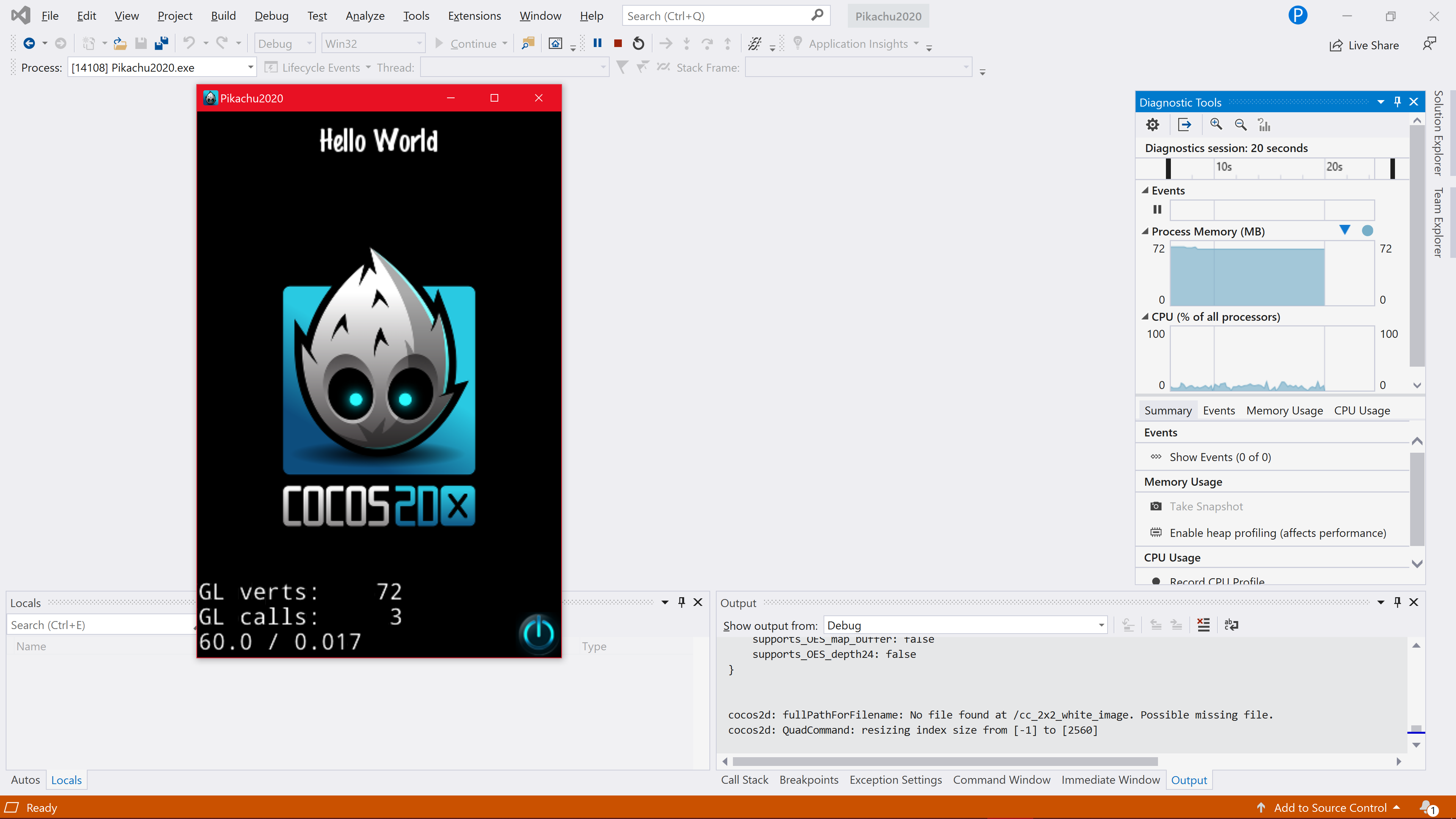This screenshot has width=1456, height=819.
Task: Open the Debug menu
Action: 271,16
